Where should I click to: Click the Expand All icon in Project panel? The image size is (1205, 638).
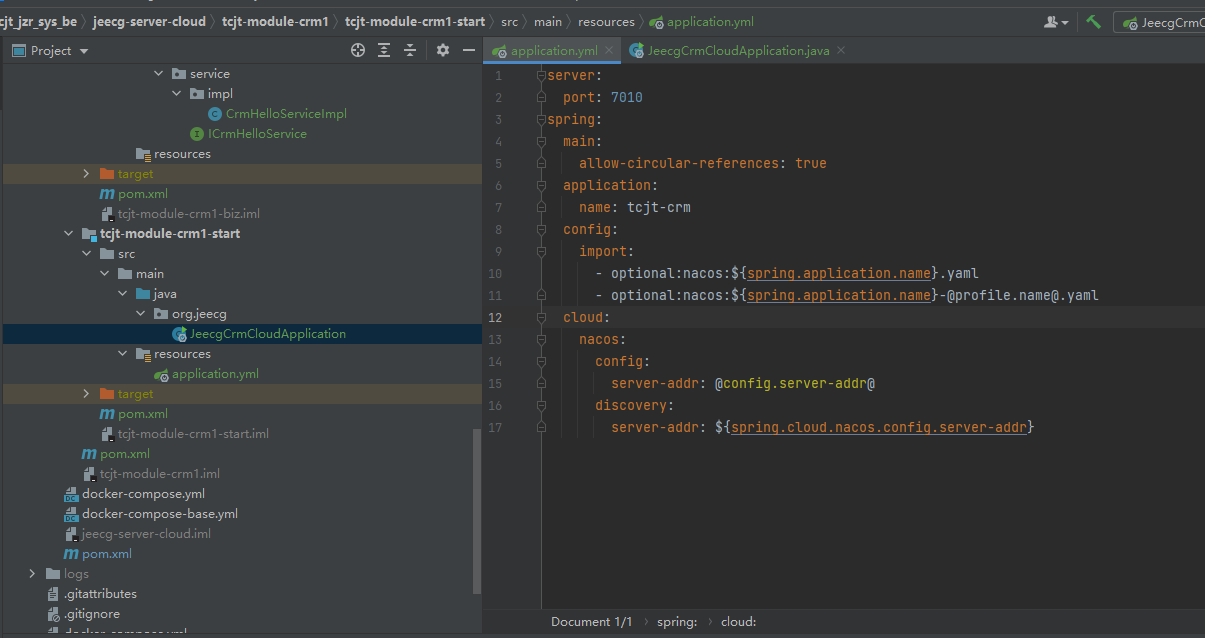[384, 50]
